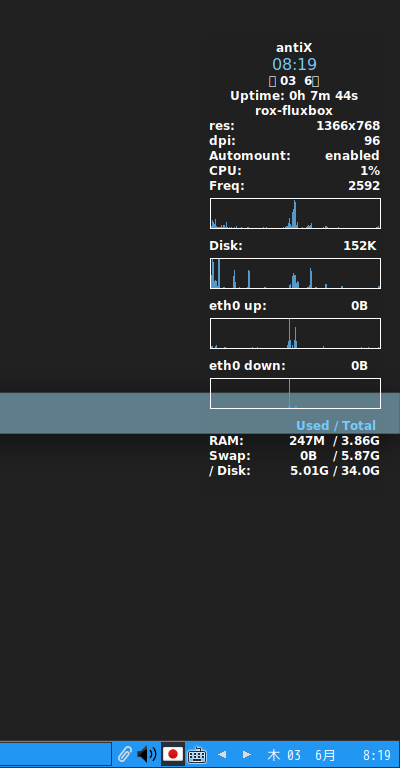Open the on-screen keyboard tray icon
The image size is (400, 768).
197,754
